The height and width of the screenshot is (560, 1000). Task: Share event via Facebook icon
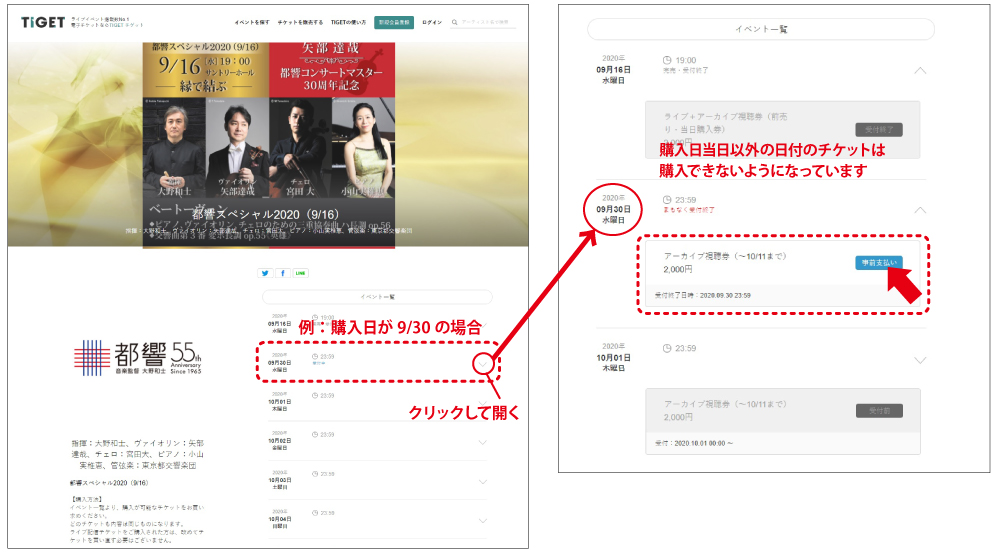pyautogui.click(x=283, y=273)
